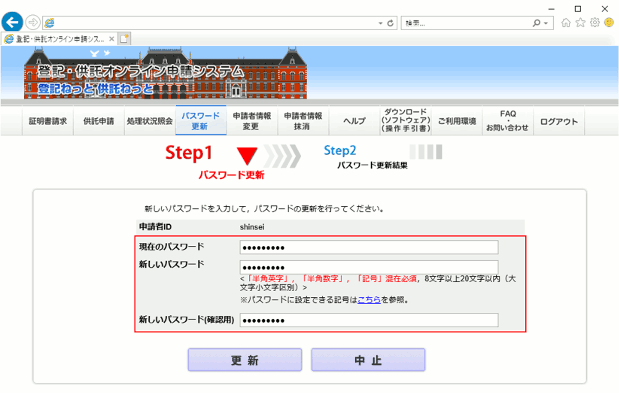Click the 現在のパスワード input field
Screen dimensions: 619x393
pyautogui.click(x=369, y=247)
